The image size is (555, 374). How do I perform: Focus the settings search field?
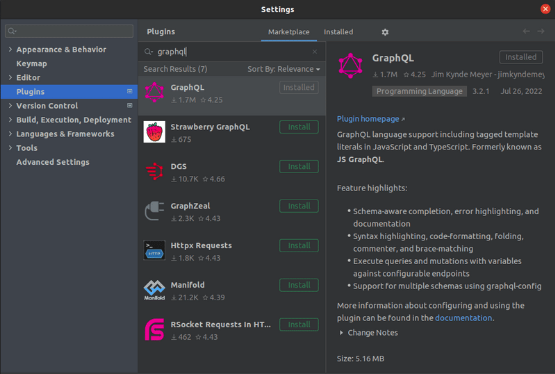pos(69,31)
